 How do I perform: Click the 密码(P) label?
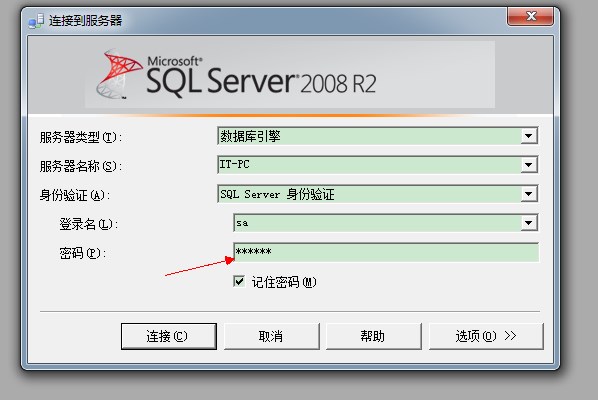(x=82, y=253)
